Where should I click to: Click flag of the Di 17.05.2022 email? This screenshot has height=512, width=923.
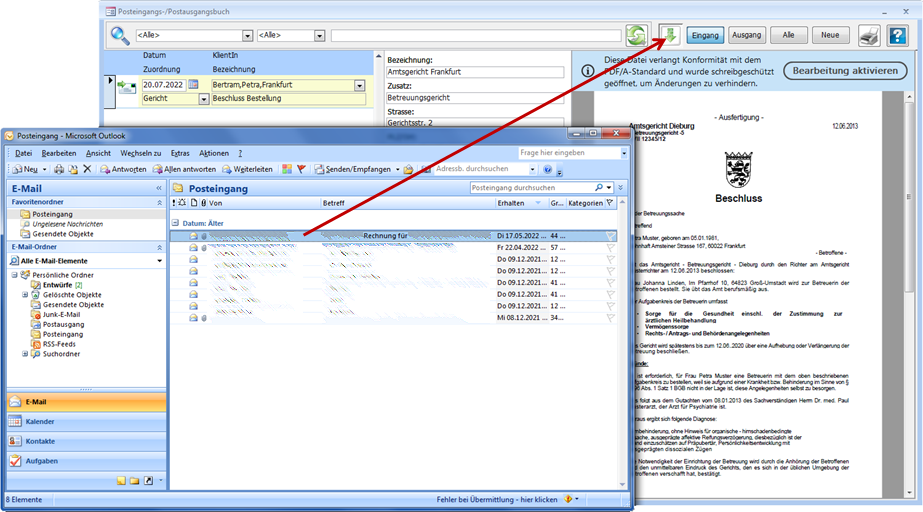610,236
